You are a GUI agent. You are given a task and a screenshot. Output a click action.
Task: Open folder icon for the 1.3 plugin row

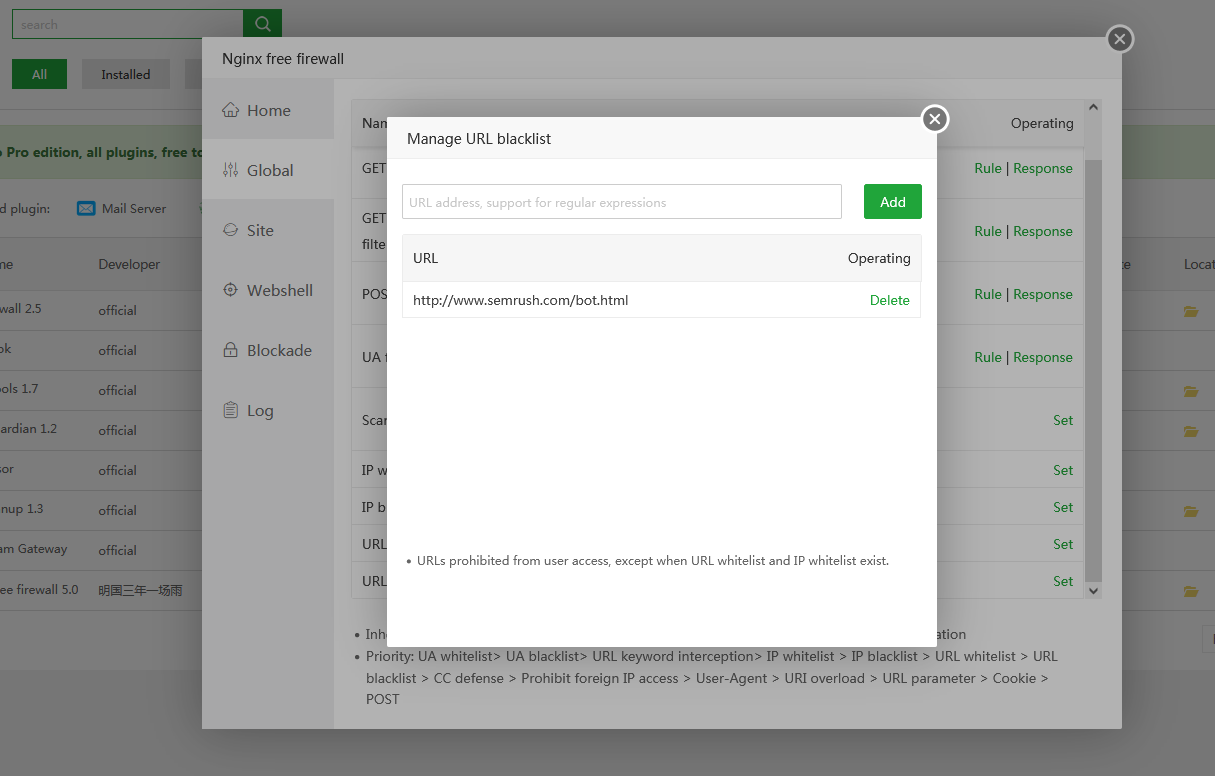[x=1190, y=511]
